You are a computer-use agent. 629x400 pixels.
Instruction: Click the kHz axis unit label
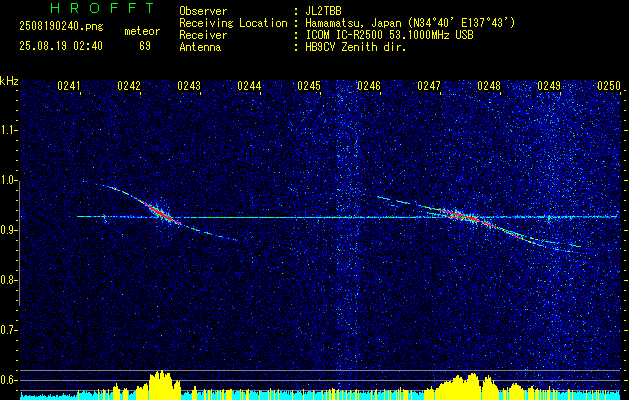(x=9, y=81)
